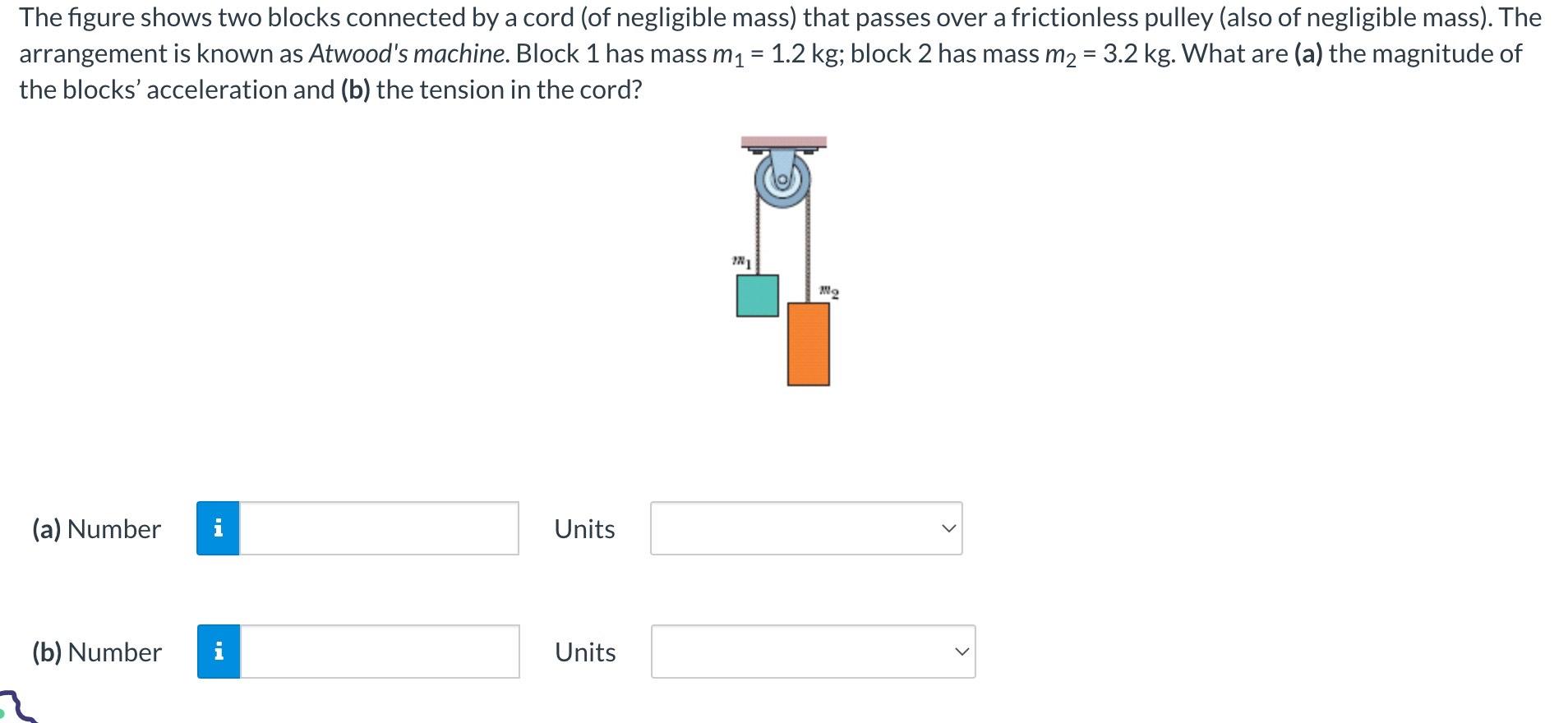Click the m1 label in the figure
This screenshot has width=1568, height=723.
click(x=740, y=260)
